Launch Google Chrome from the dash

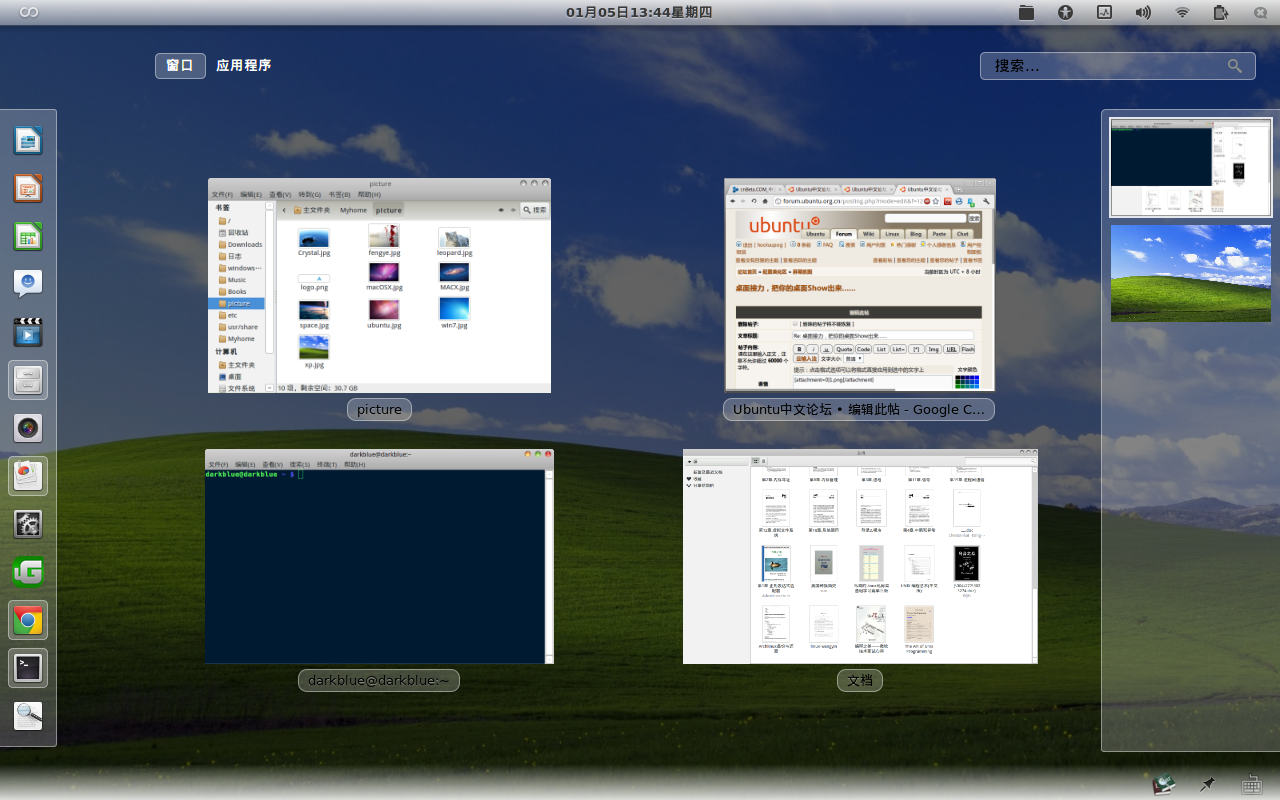(x=28, y=620)
